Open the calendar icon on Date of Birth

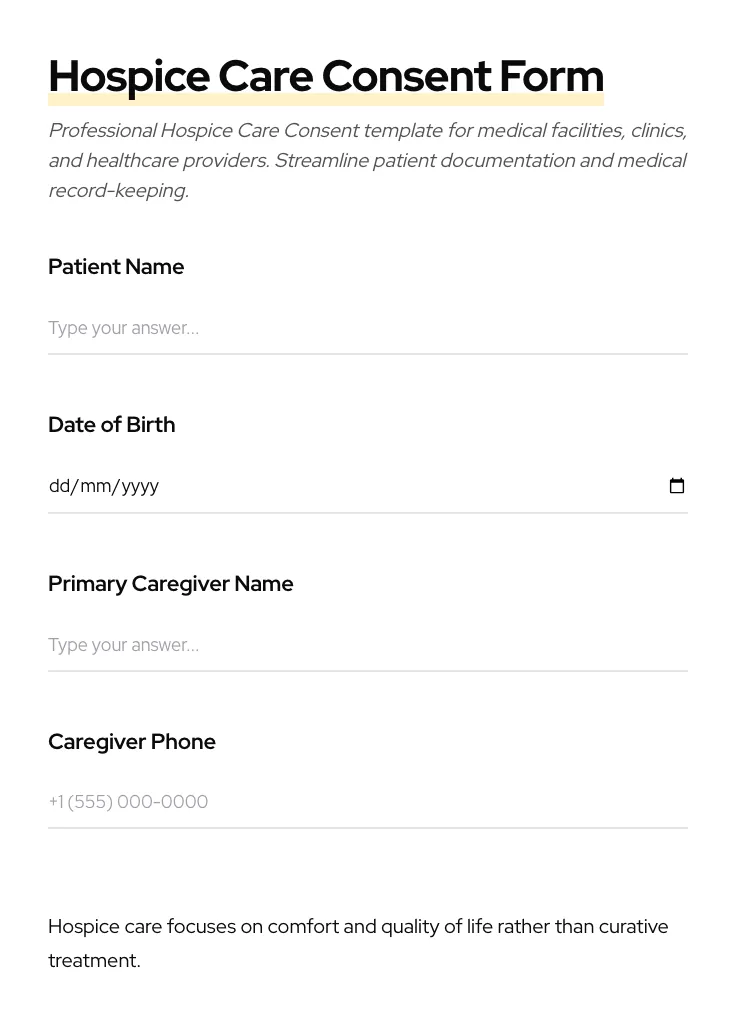pos(677,486)
